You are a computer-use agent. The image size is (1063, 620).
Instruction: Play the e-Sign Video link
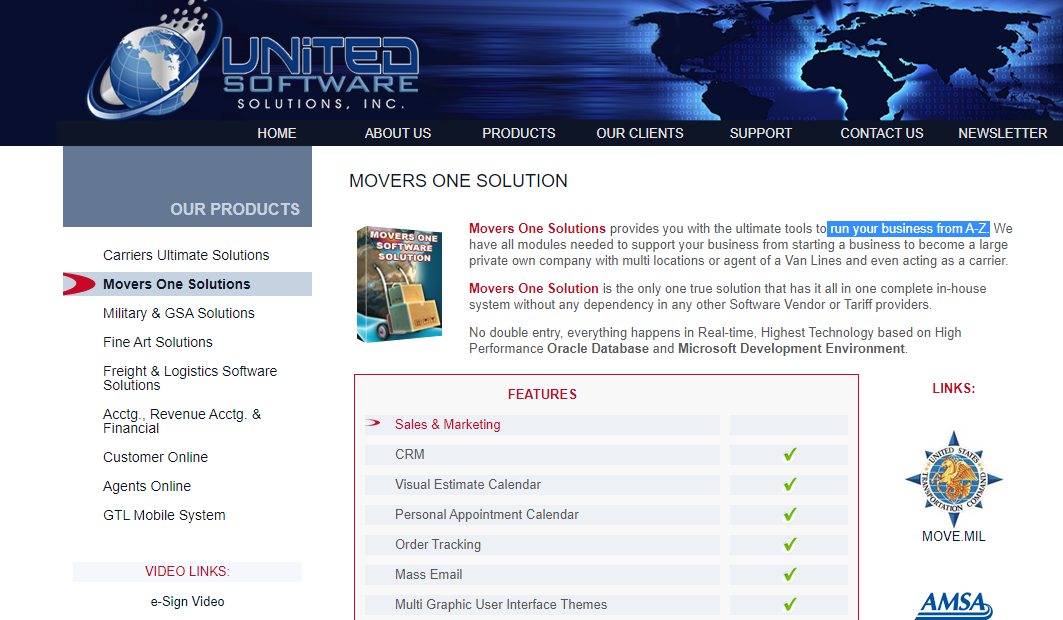pos(187,602)
